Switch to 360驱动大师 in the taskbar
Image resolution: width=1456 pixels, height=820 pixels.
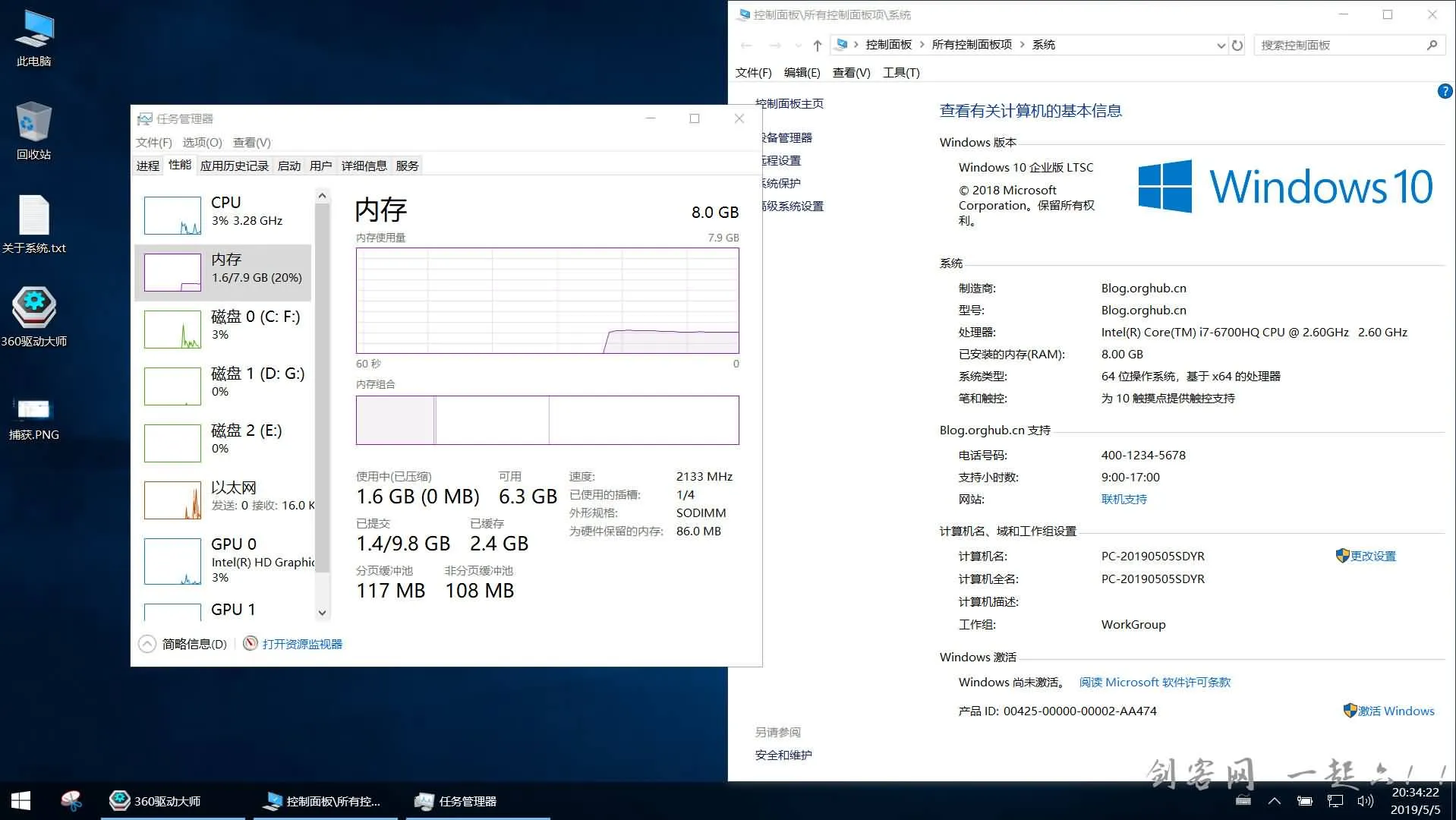click(x=173, y=801)
